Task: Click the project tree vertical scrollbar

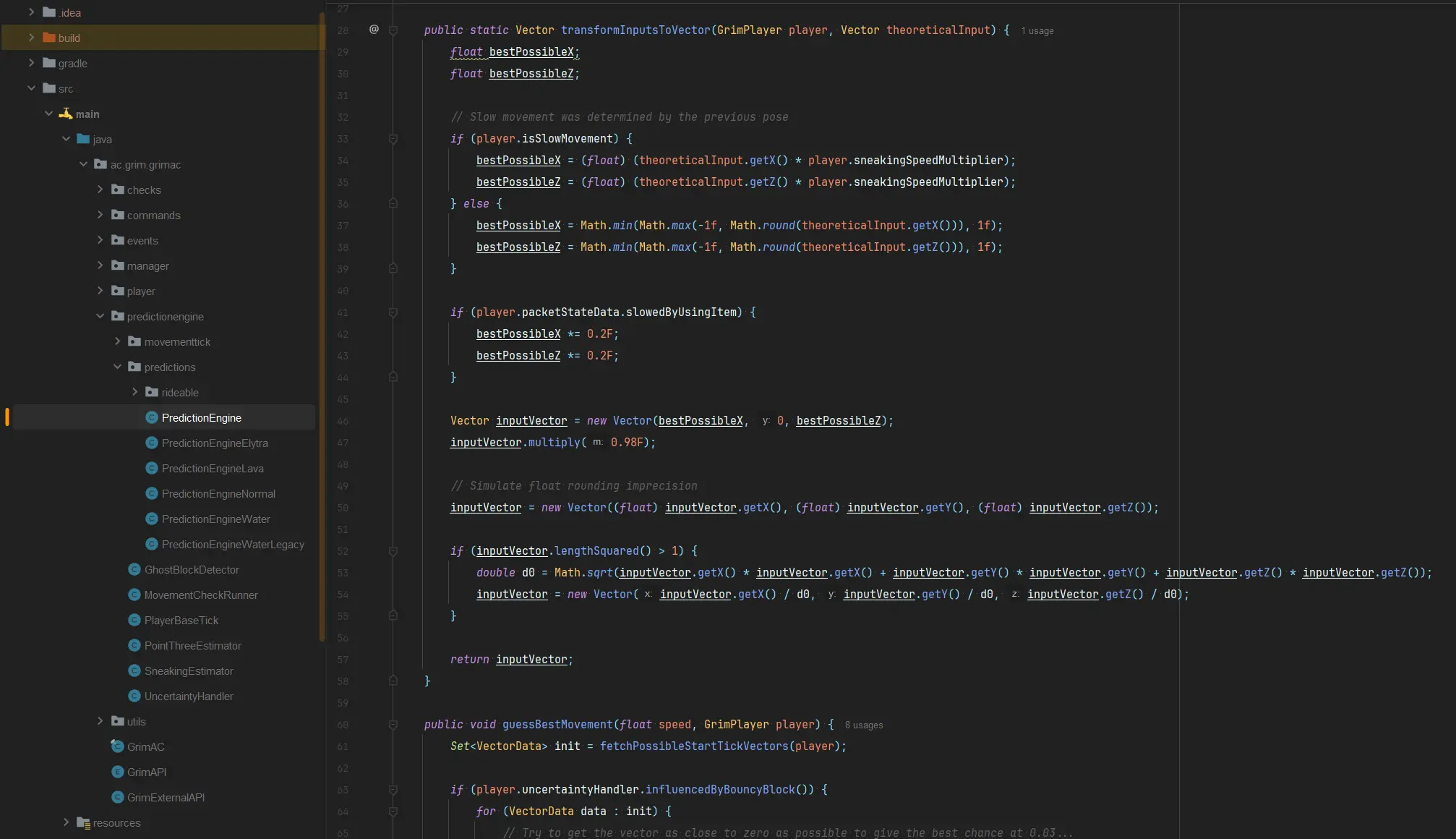Action: [x=322, y=325]
